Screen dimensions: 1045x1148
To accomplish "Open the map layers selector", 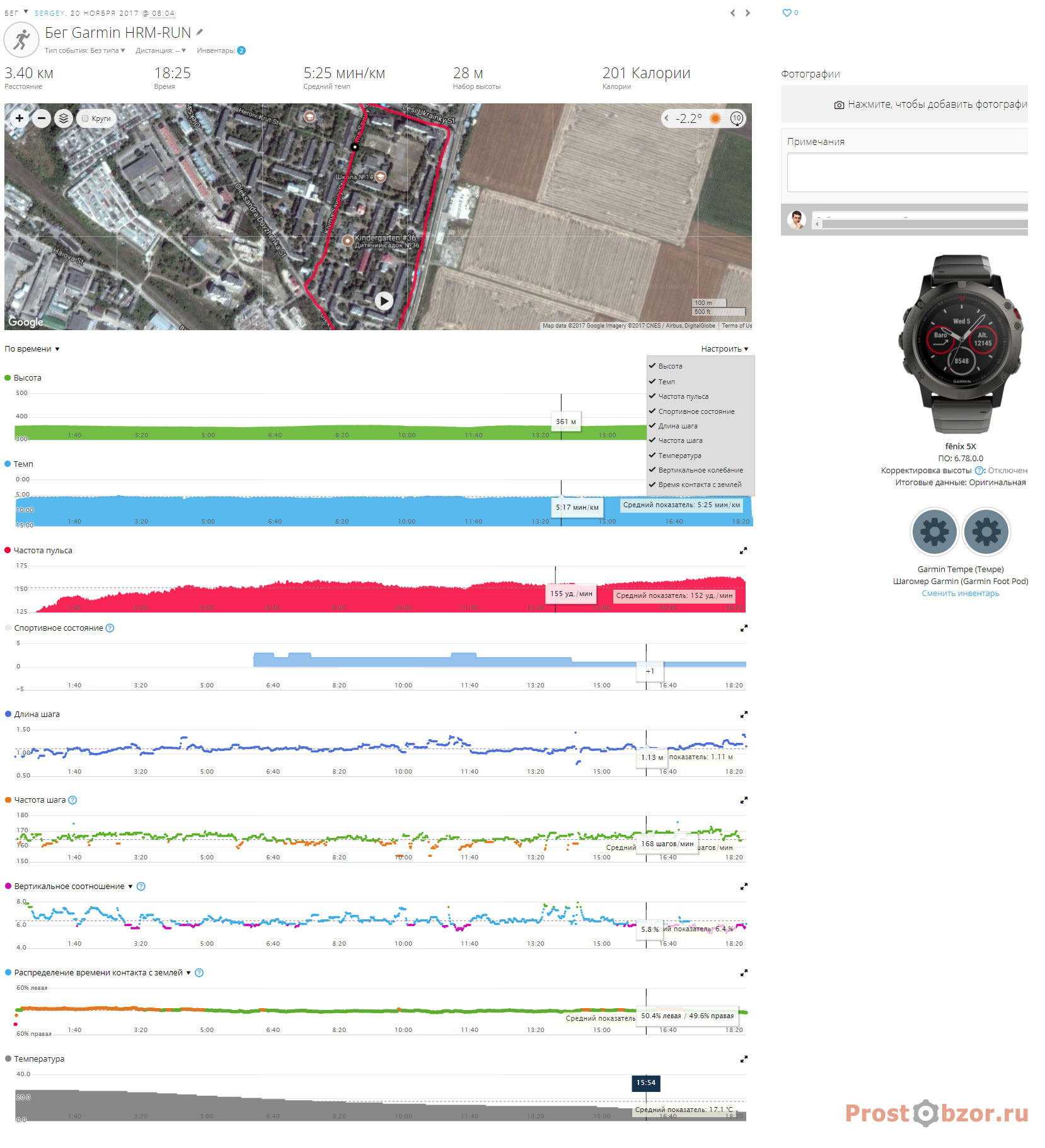I will pyautogui.click(x=63, y=118).
